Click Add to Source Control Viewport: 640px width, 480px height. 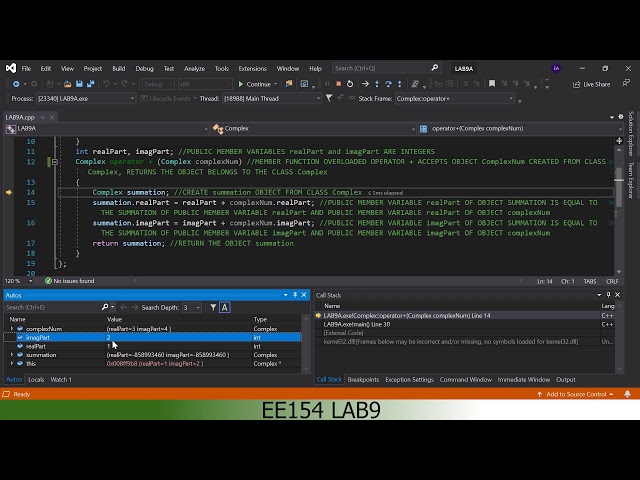pyautogui.click(x=575, y=394)
